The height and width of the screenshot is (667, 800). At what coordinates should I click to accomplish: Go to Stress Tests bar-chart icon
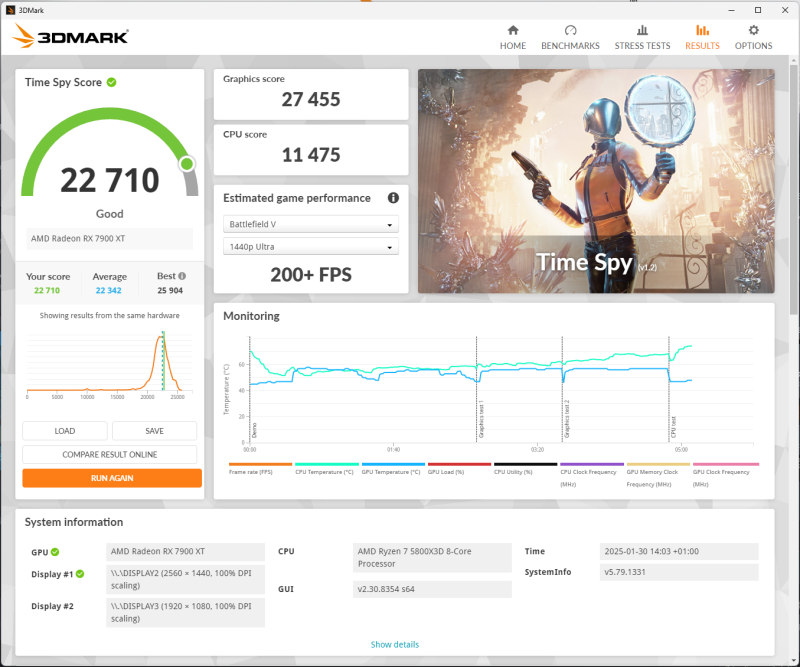coord(642,30)
